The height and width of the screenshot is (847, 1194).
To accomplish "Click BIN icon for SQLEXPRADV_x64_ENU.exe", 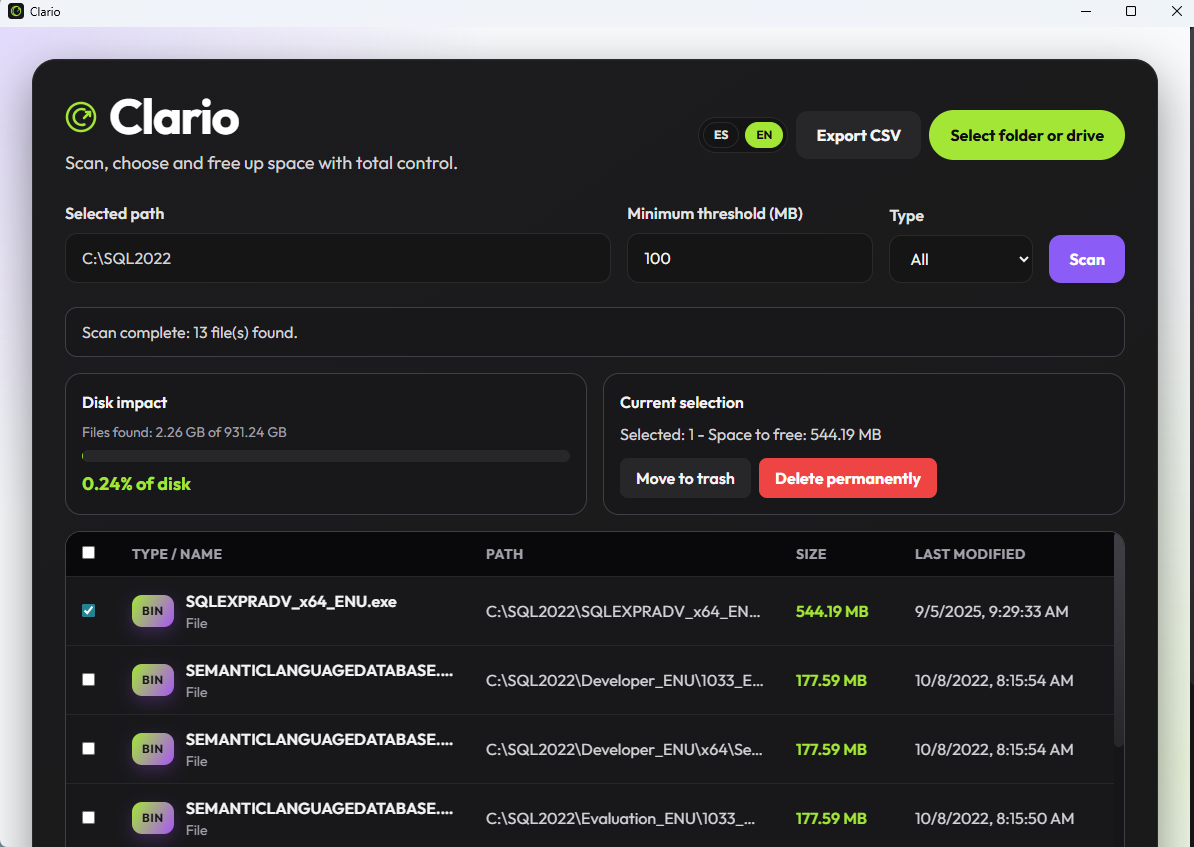I will coord(152,611).
